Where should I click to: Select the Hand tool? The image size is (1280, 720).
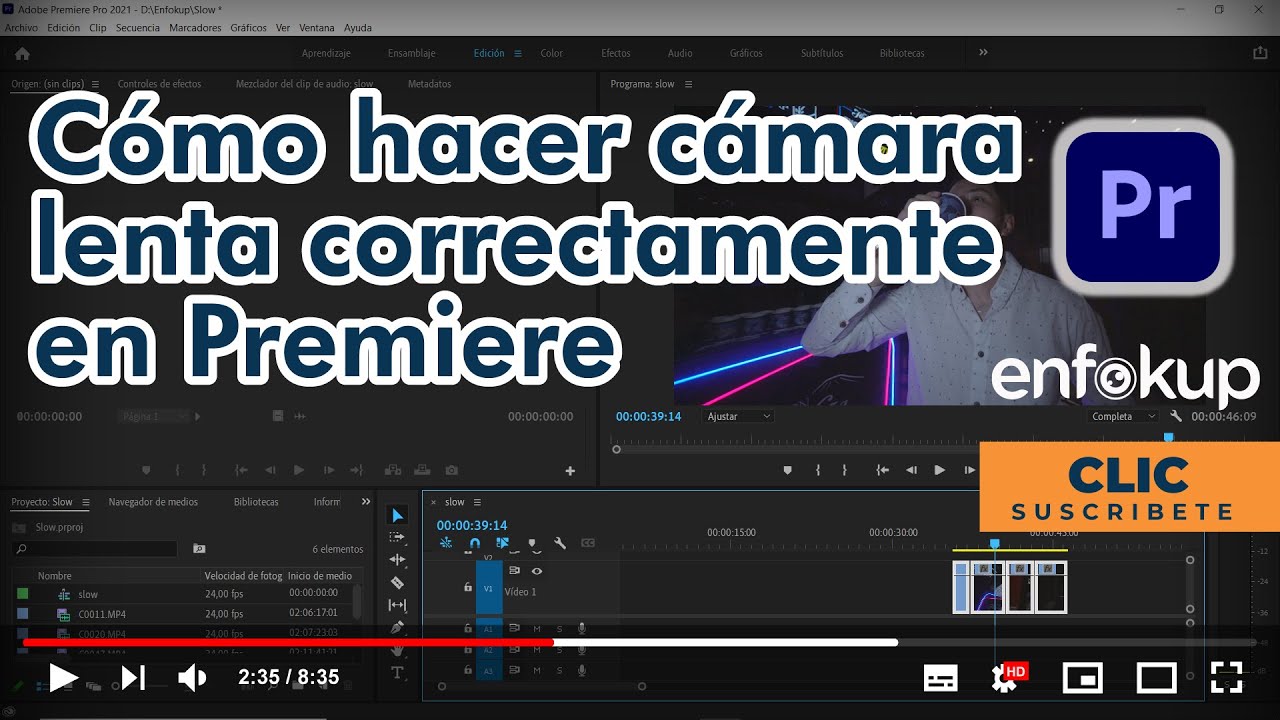pos(397,650)
